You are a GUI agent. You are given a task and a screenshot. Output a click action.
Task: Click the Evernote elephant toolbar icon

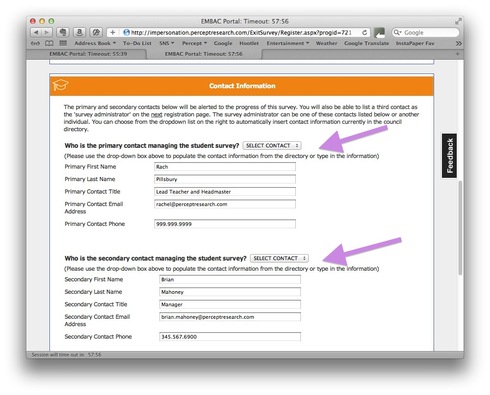63,32
